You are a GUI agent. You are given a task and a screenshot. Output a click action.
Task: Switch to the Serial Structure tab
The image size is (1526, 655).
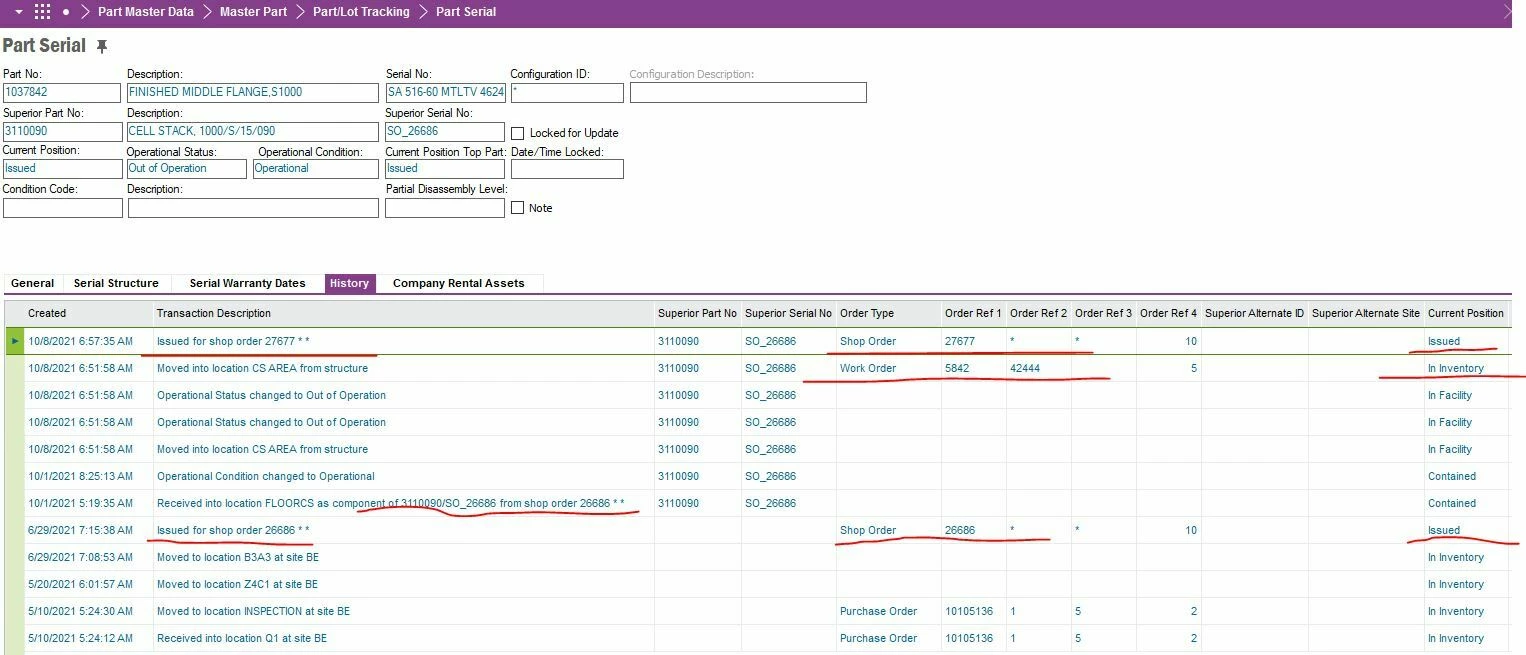[116, 283]
